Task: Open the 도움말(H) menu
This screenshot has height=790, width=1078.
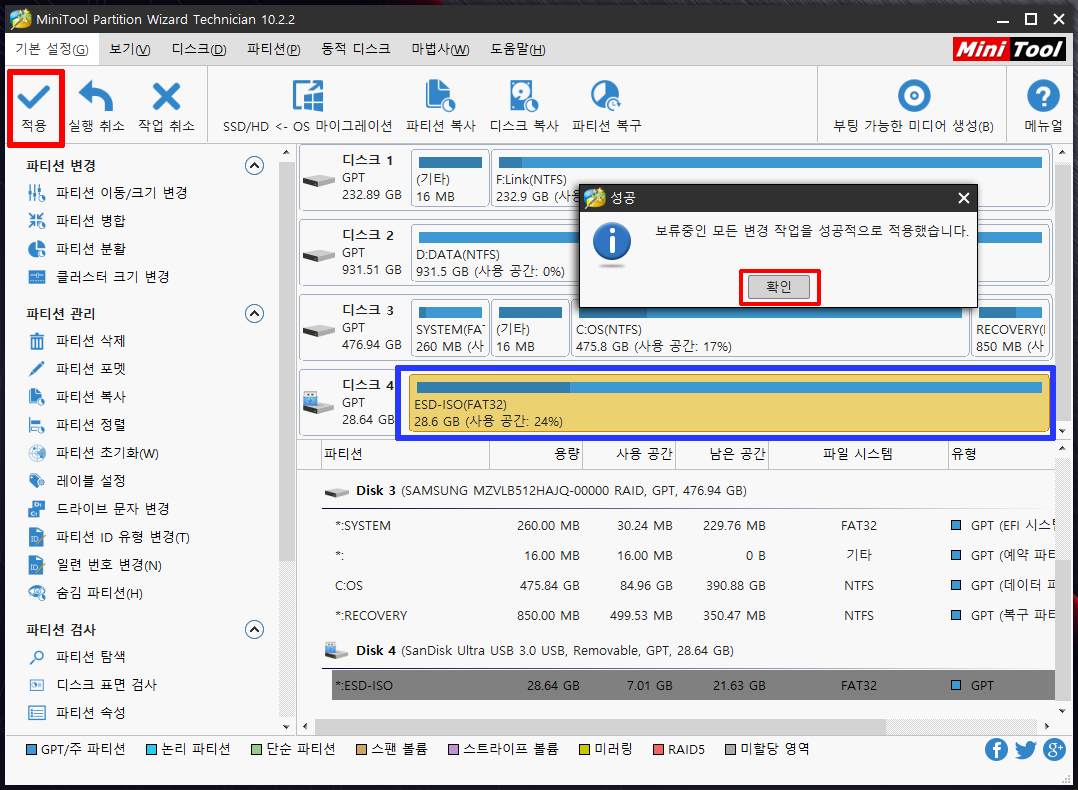Action: coord(518,50)
